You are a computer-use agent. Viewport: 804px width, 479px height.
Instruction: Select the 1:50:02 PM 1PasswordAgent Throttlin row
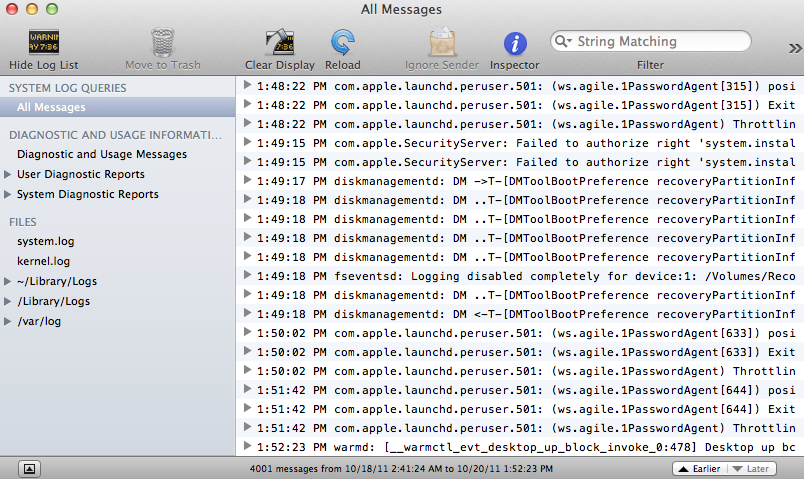pos(520,371)
